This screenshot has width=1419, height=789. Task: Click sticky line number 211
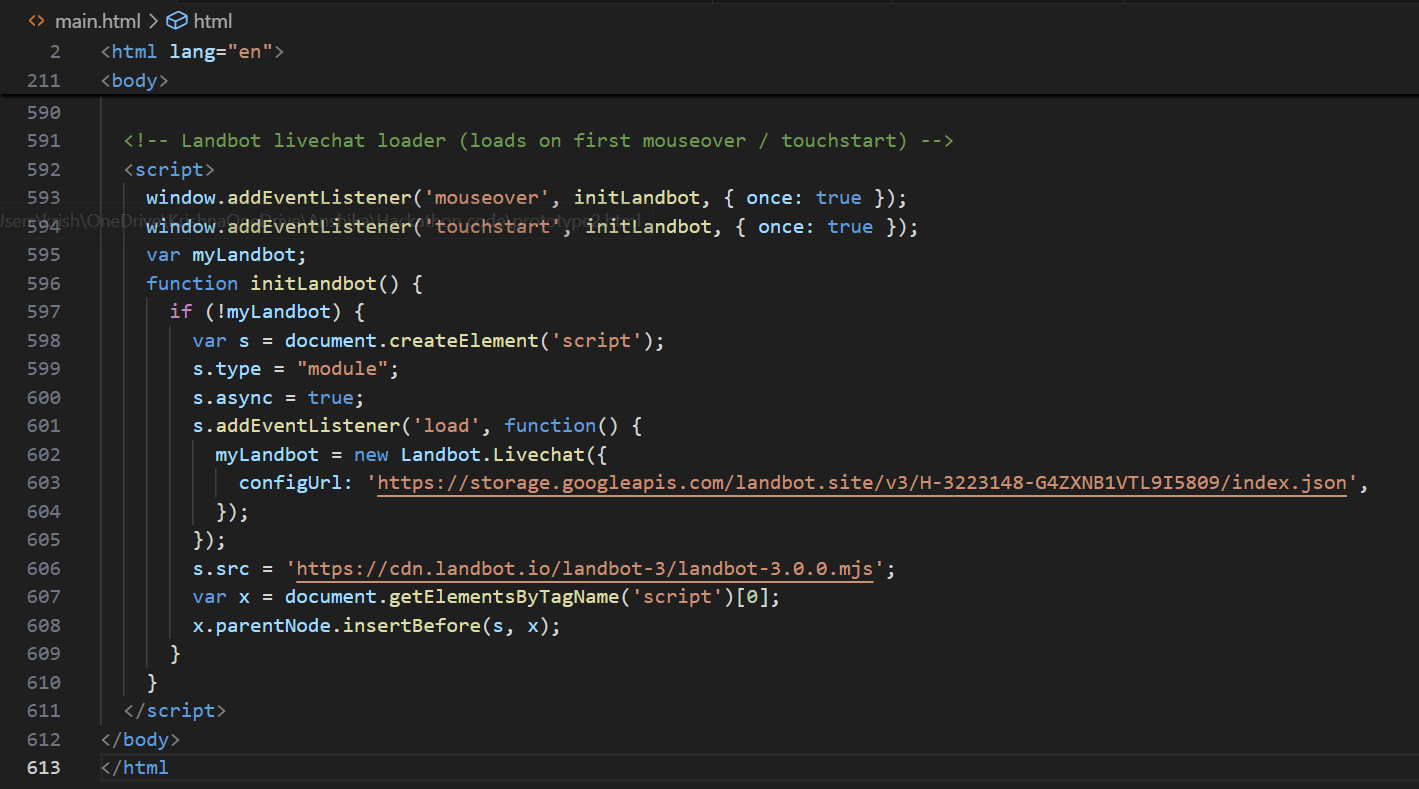tap(44, 80)
